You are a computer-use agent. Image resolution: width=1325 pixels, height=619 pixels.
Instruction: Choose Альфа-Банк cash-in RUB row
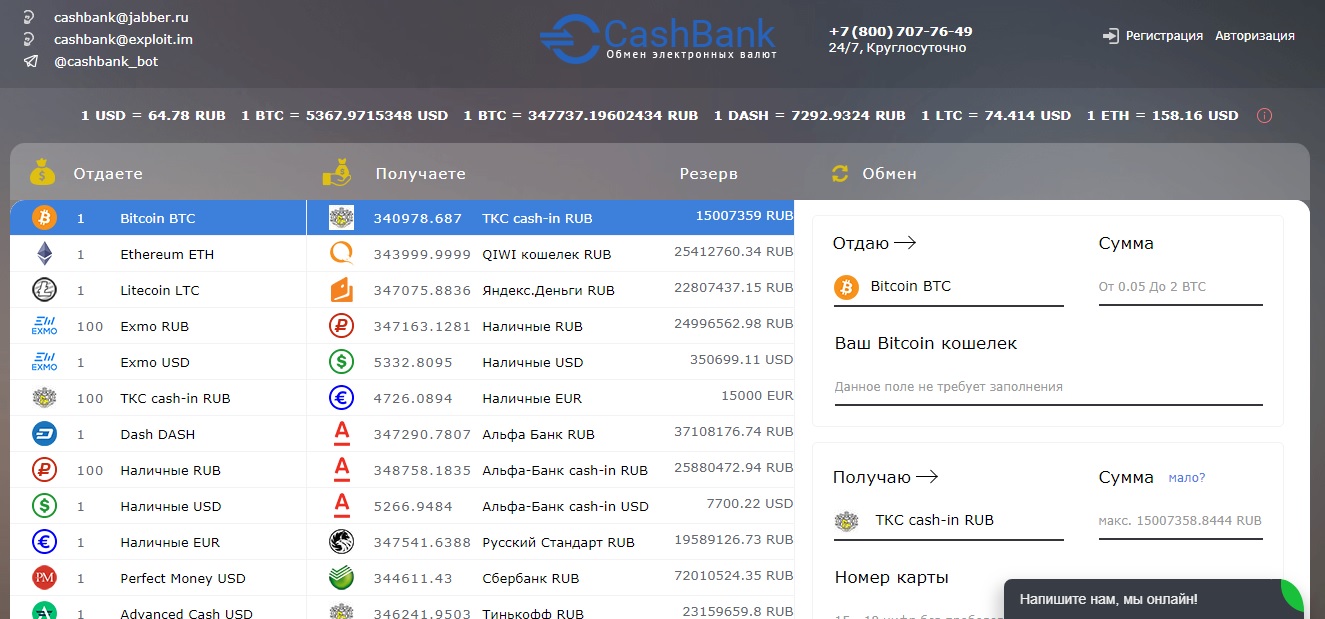[x=551, y=470]
